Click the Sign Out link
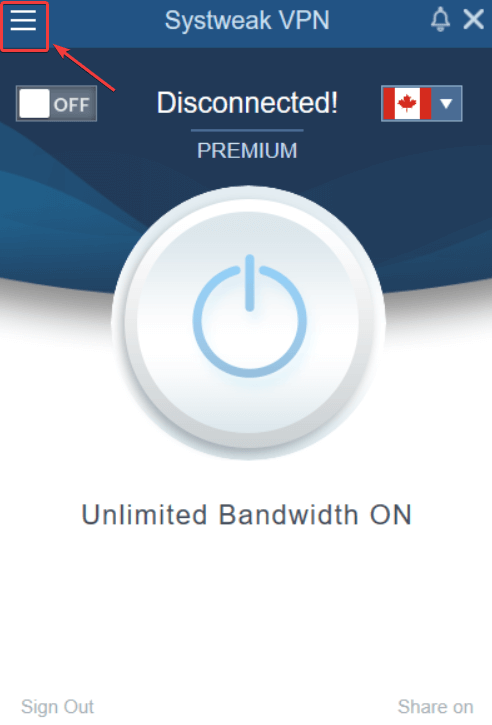492x725 pixels. pyautogui.click(x=57, y=707)
